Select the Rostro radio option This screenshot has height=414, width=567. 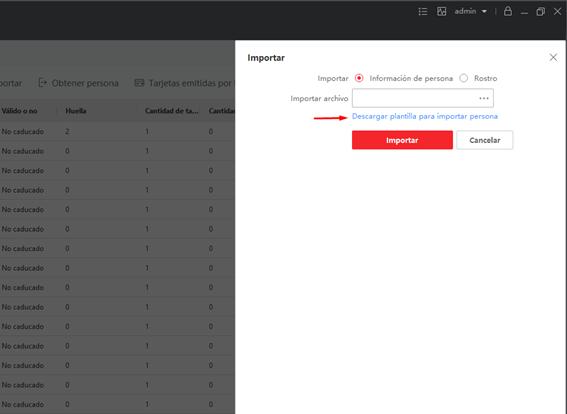(464, 78)
